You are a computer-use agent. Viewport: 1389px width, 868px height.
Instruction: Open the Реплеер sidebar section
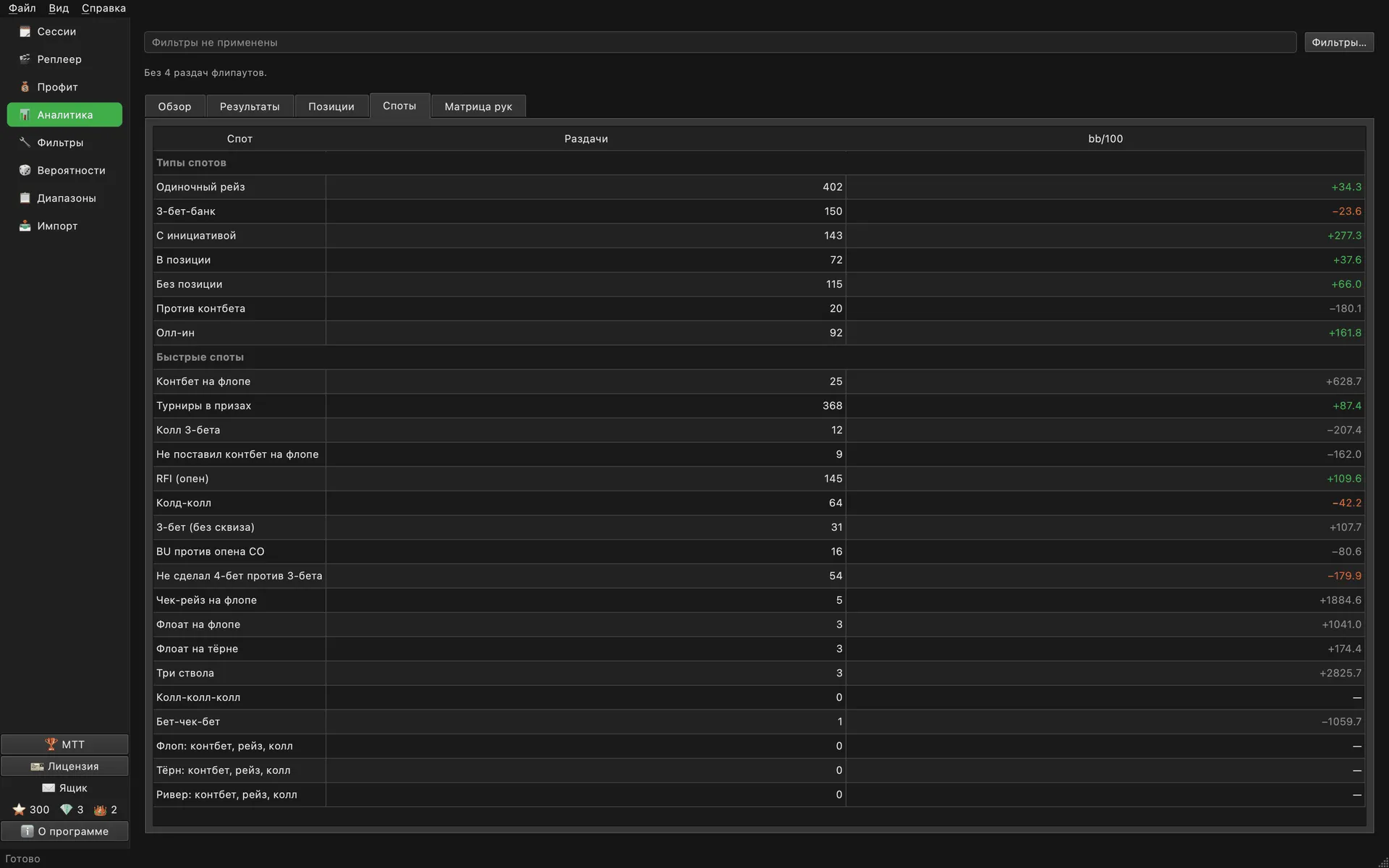pyautogui.click(x=64, y=59)
